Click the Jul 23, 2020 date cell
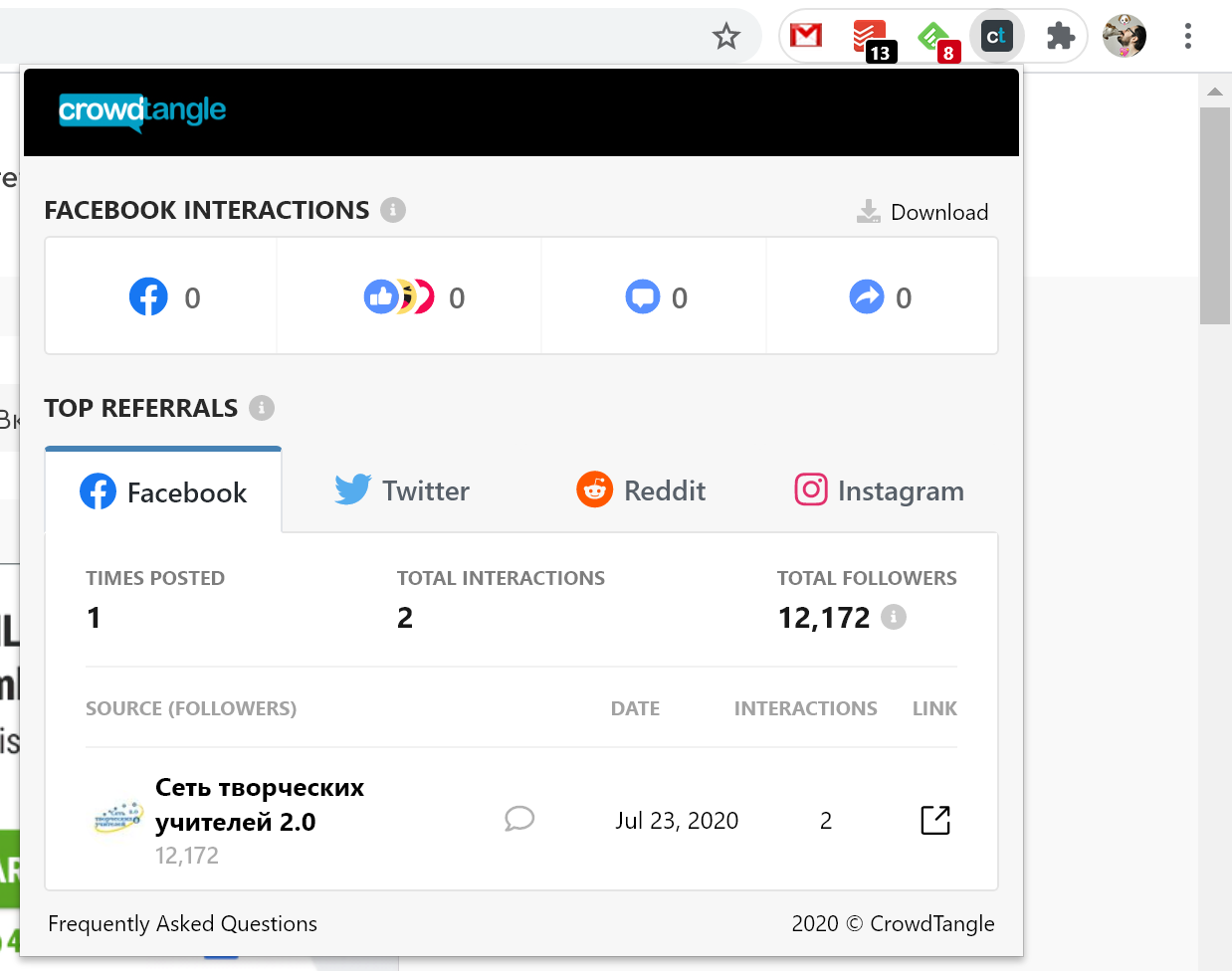1232x971 pixels. pyautogui.click(x=677, y=821)
